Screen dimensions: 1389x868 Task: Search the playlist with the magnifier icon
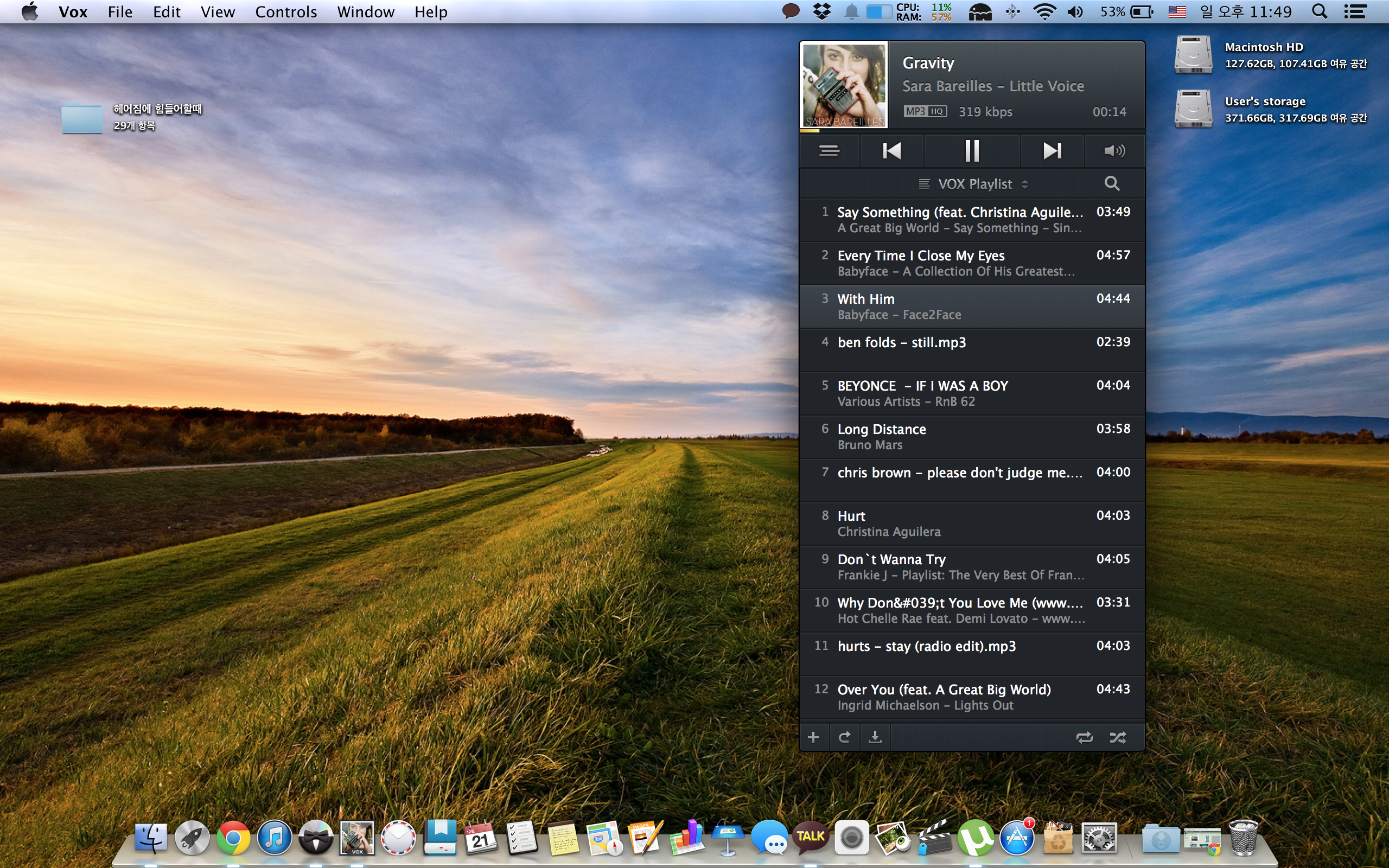pos(1112,184)
